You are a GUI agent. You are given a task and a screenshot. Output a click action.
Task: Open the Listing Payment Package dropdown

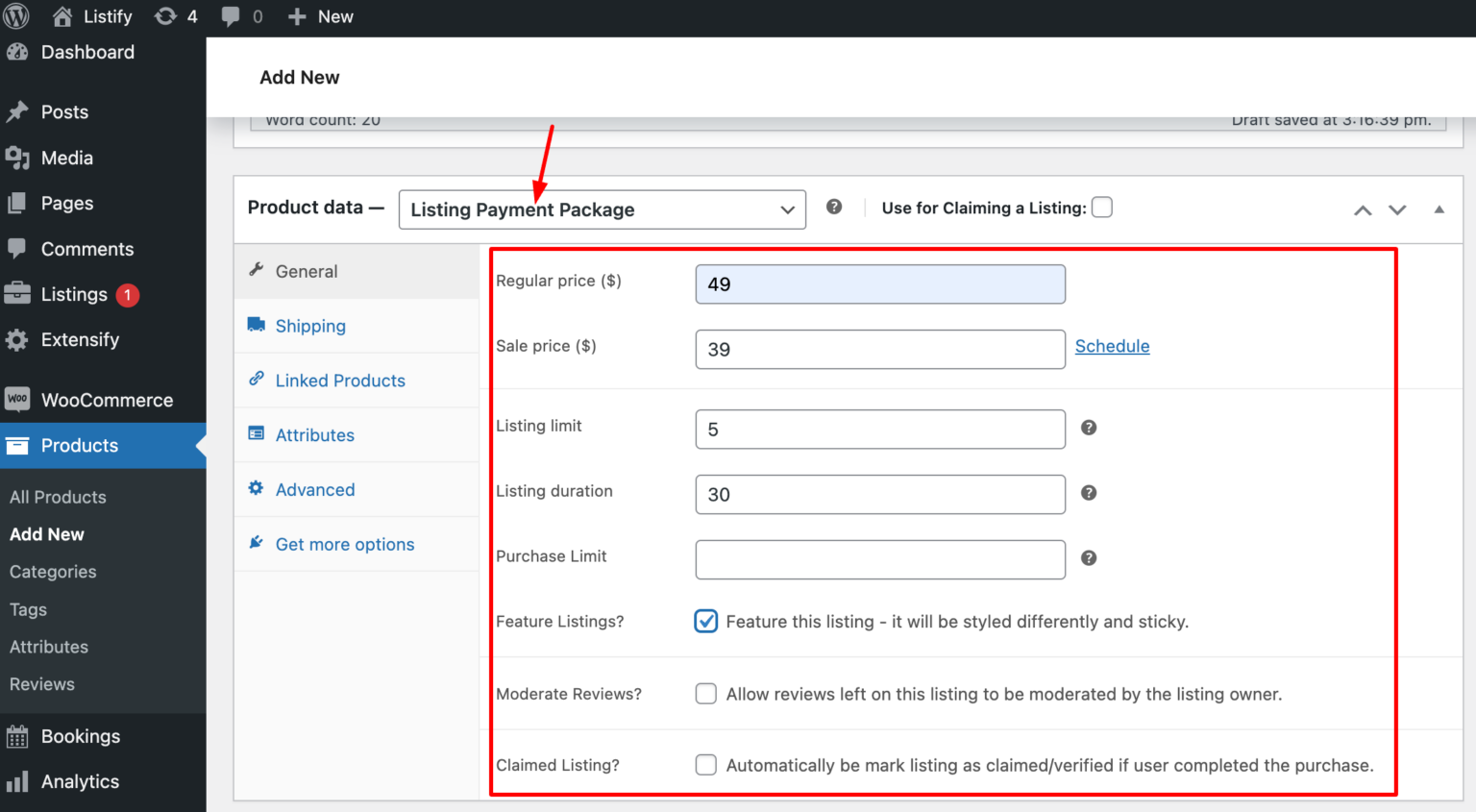[602, 209]
